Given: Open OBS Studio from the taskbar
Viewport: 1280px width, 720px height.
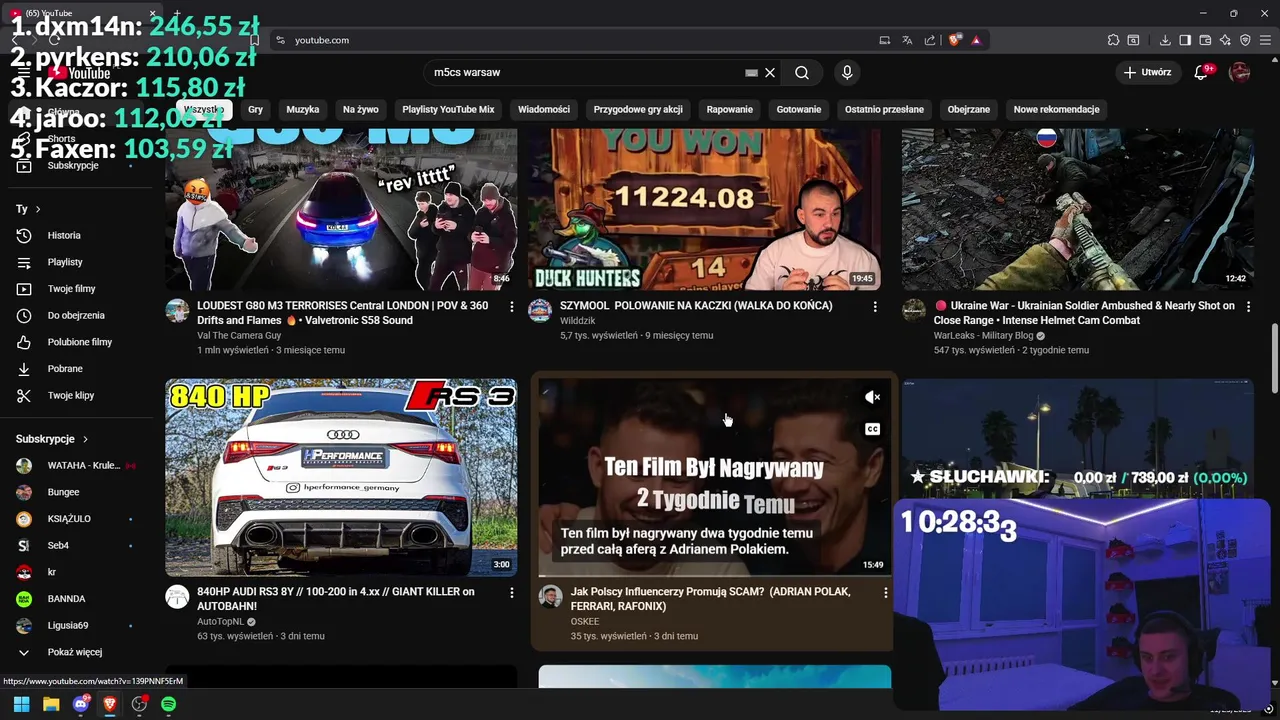Looking at the screenshot, I should point(139,704).
